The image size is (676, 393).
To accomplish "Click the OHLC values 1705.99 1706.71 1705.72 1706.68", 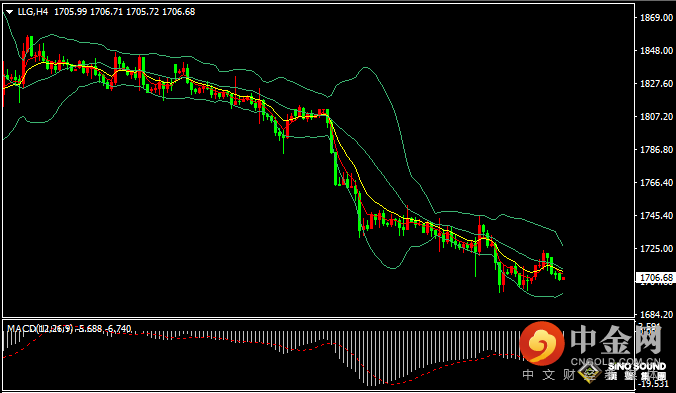I will [125, 12].
